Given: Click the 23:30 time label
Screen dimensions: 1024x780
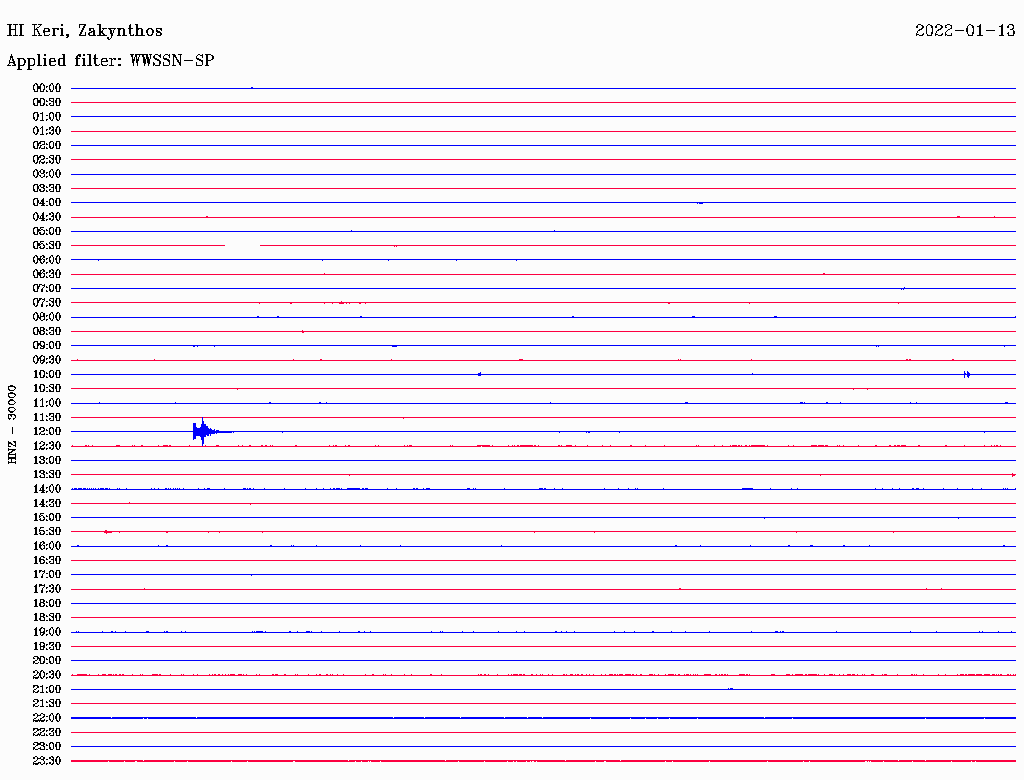Looking at the screenshot, I should tap(47, 760).
